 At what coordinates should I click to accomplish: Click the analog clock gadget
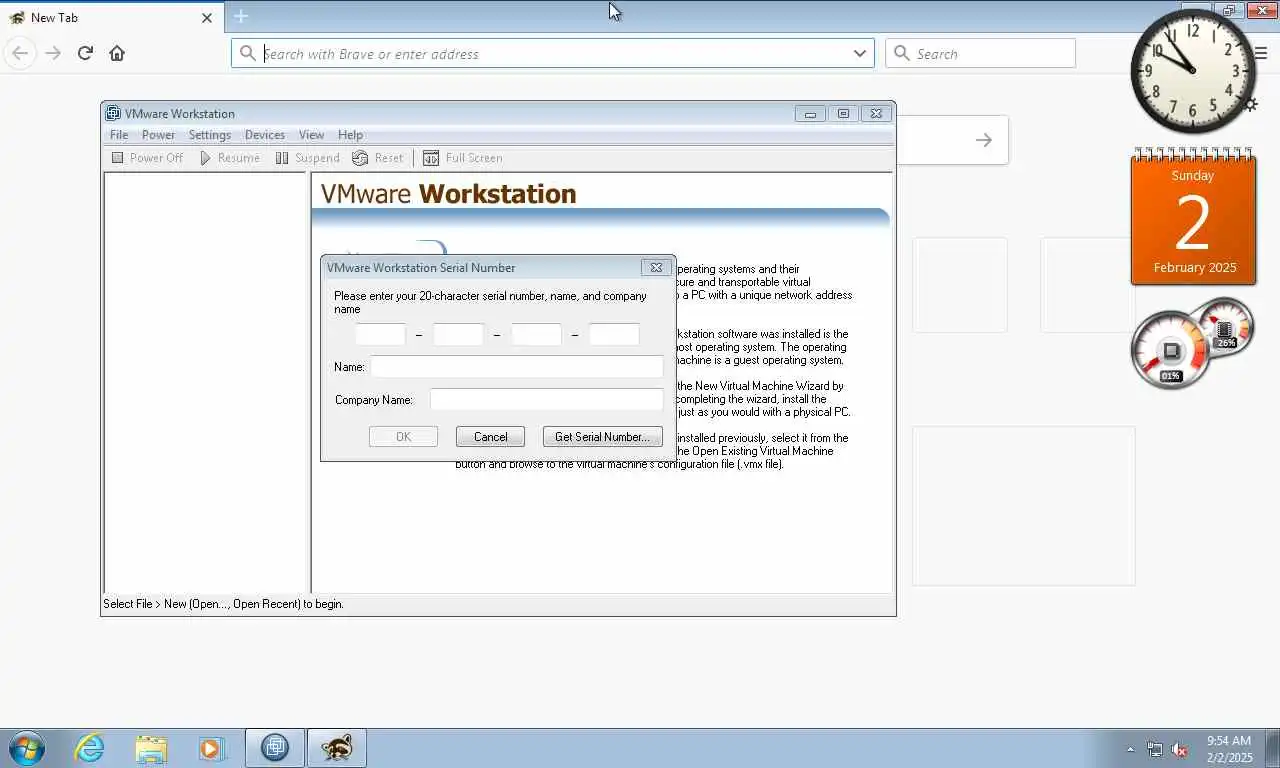point(1192,72)
